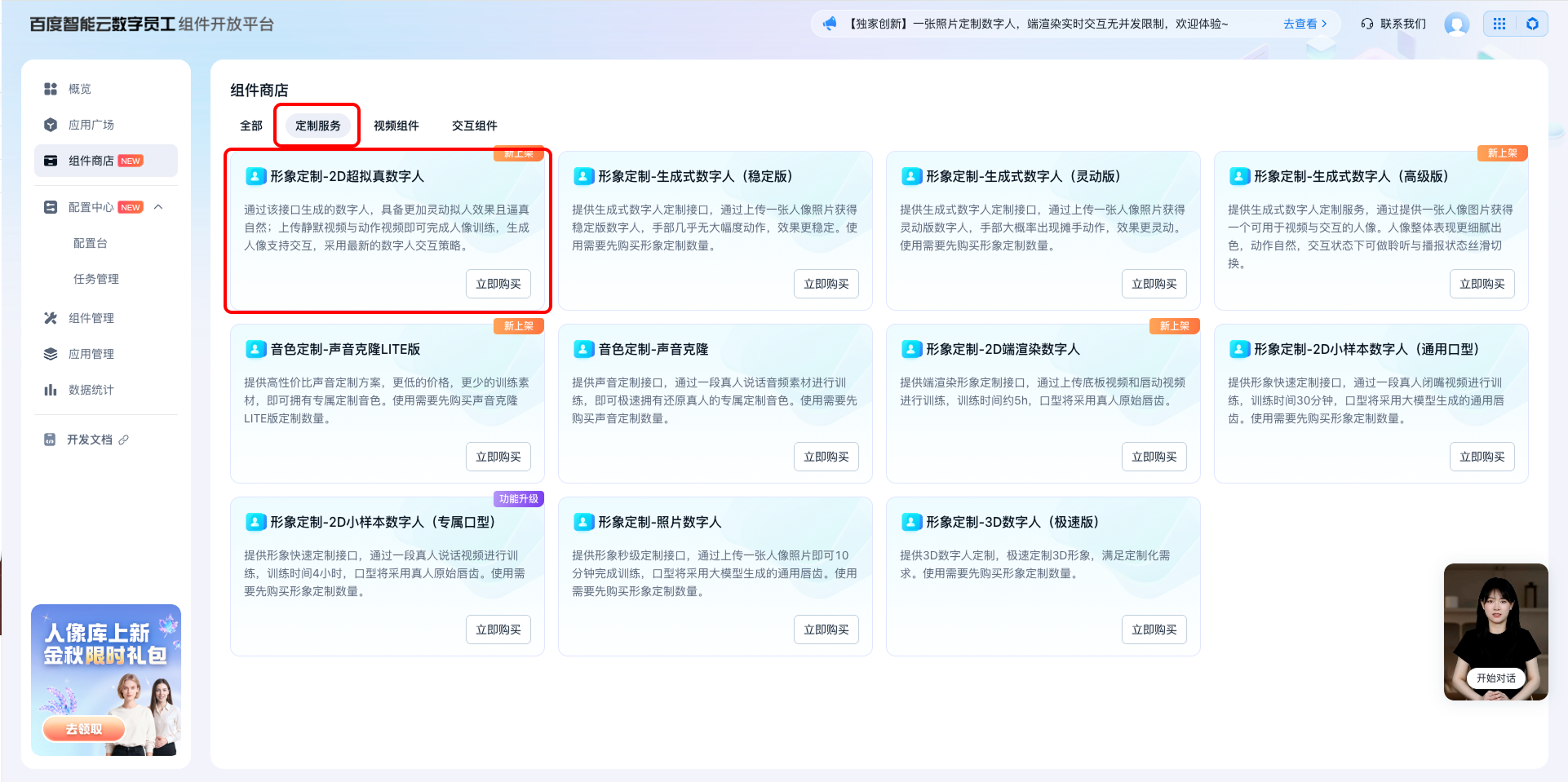This screenshot has width=1568, height=782.
Task: Click the 联系我们 headset icon
Action: pyautogui.click(x=1367, y=24)
